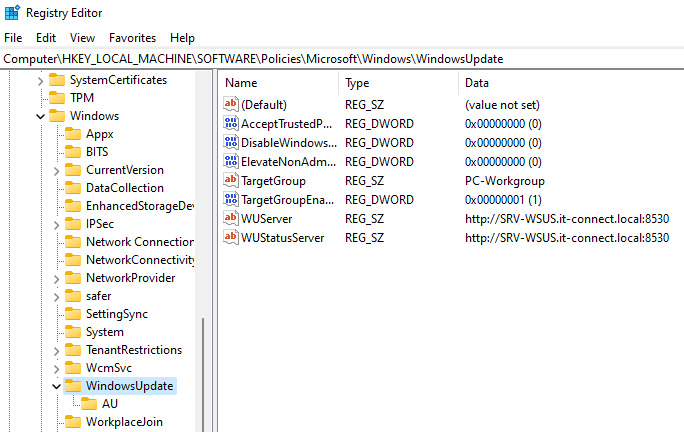Expand the SystemCertificates key

coord(40,80)
